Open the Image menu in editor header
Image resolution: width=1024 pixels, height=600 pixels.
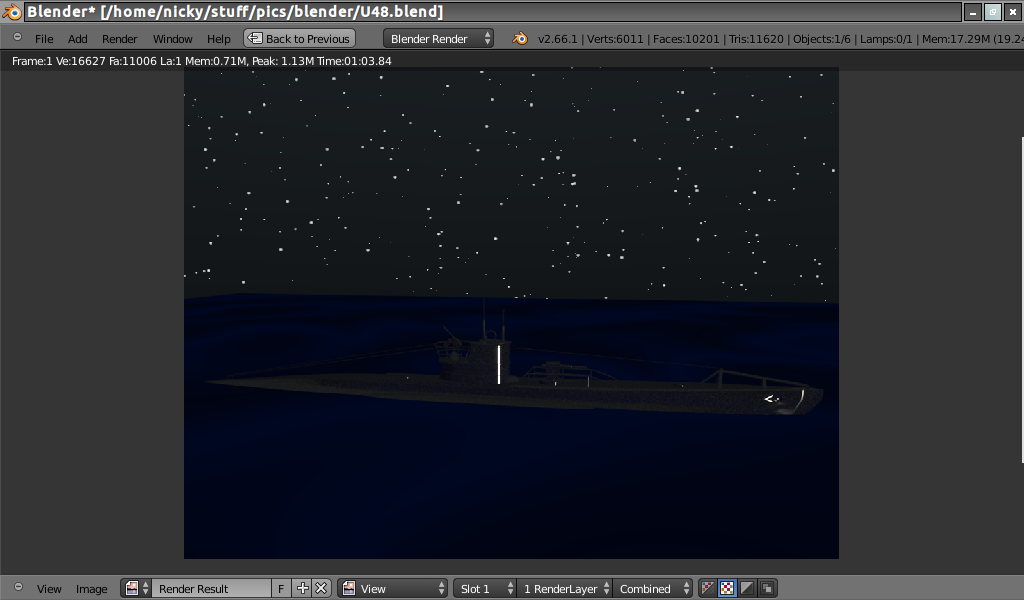[91, 589]
